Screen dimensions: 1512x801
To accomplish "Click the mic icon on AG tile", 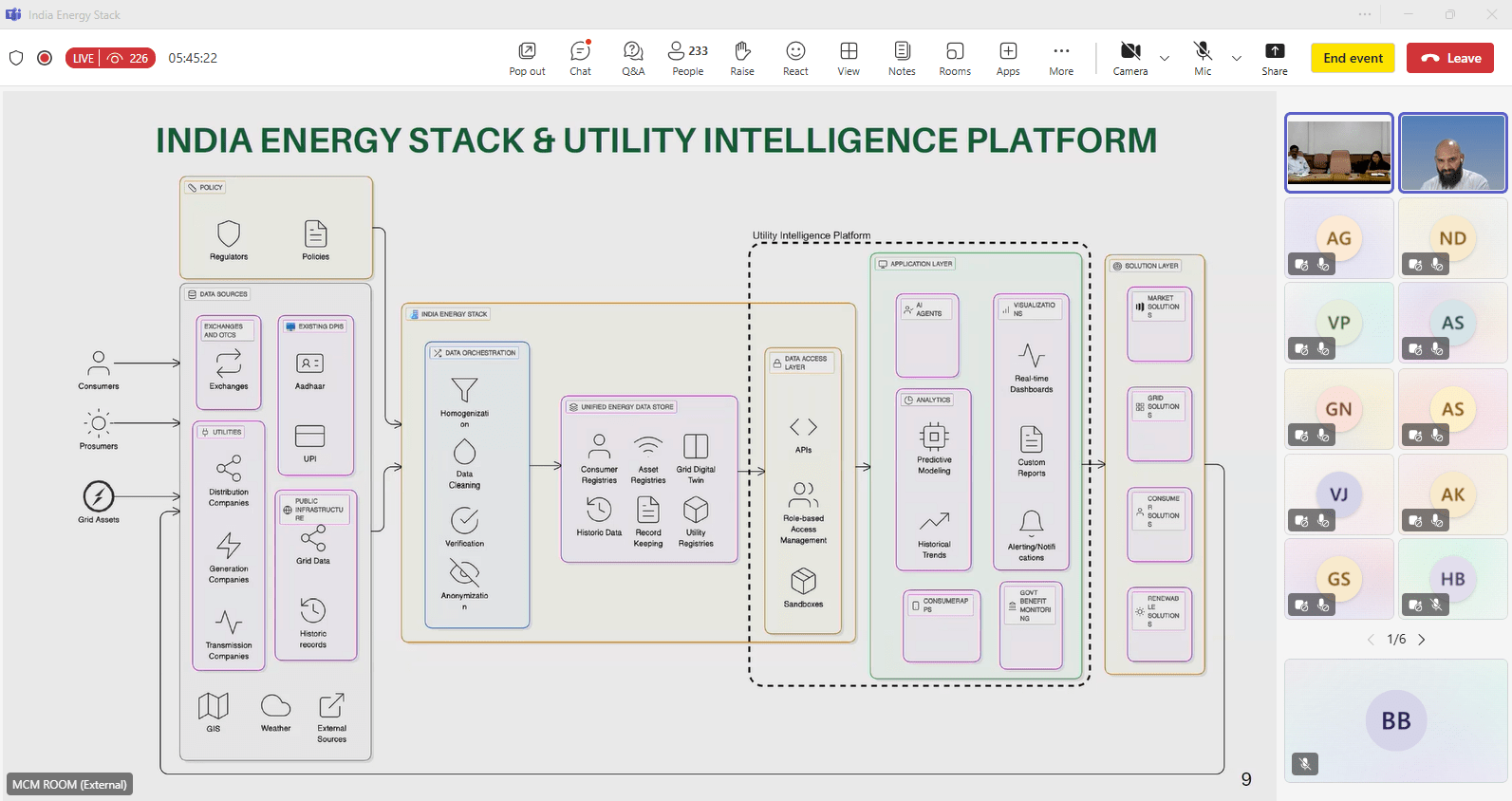I will tap(1323, 265).
